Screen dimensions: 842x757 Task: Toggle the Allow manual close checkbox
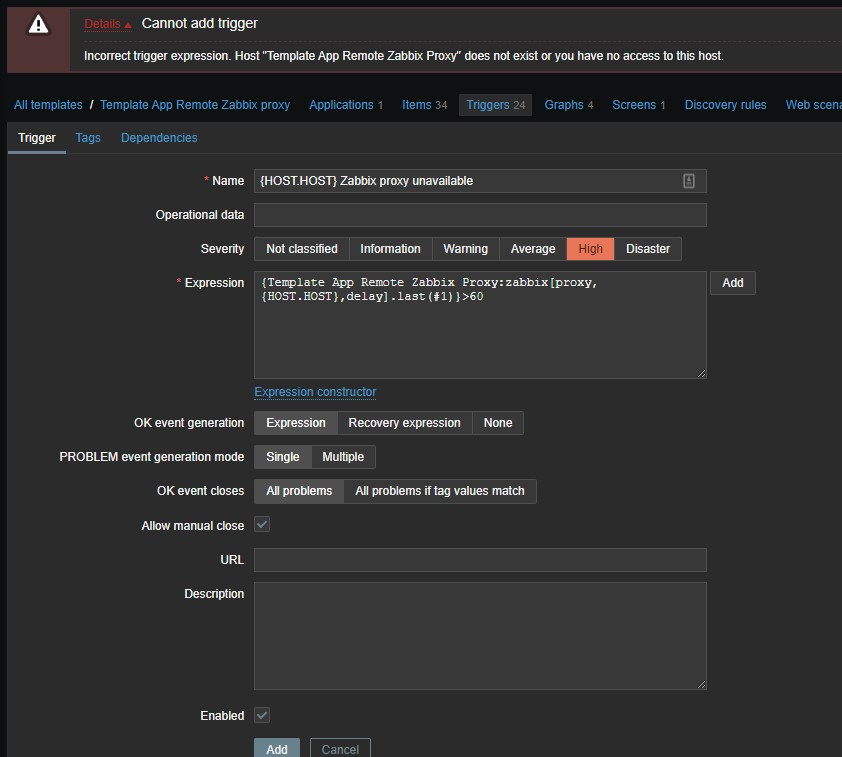262,525
